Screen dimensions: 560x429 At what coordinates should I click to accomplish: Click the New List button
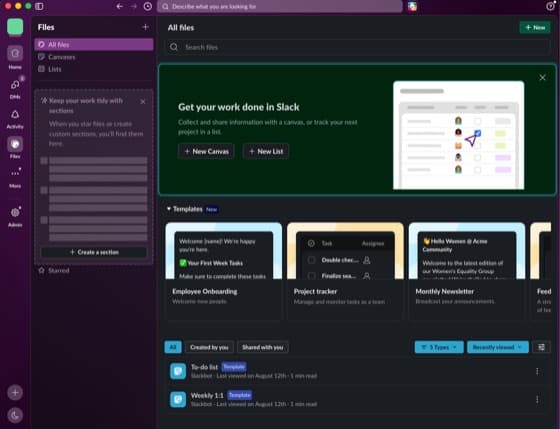[266, 151]
